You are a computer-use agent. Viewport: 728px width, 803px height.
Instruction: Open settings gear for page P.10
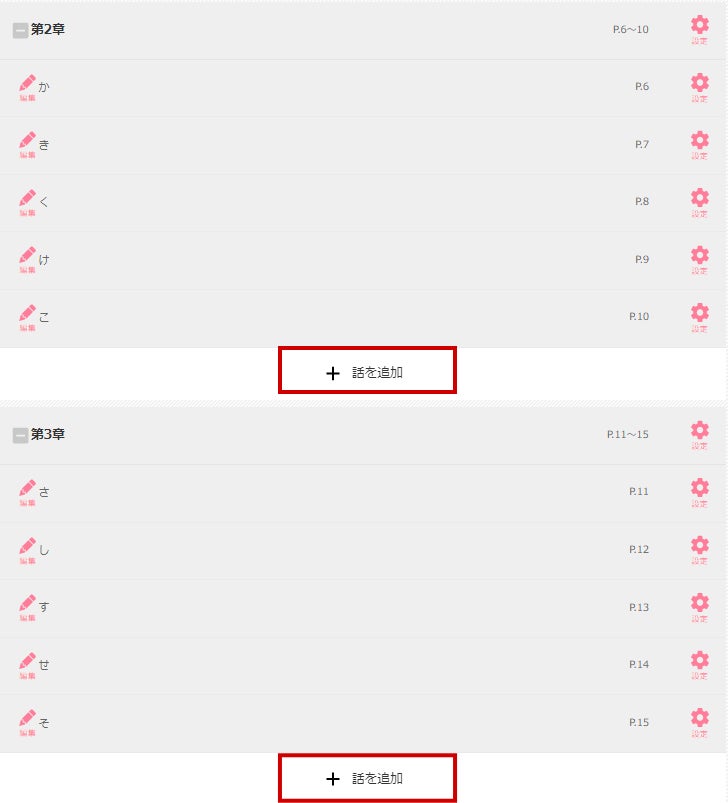pyautogui.click(x=699, y=318)
